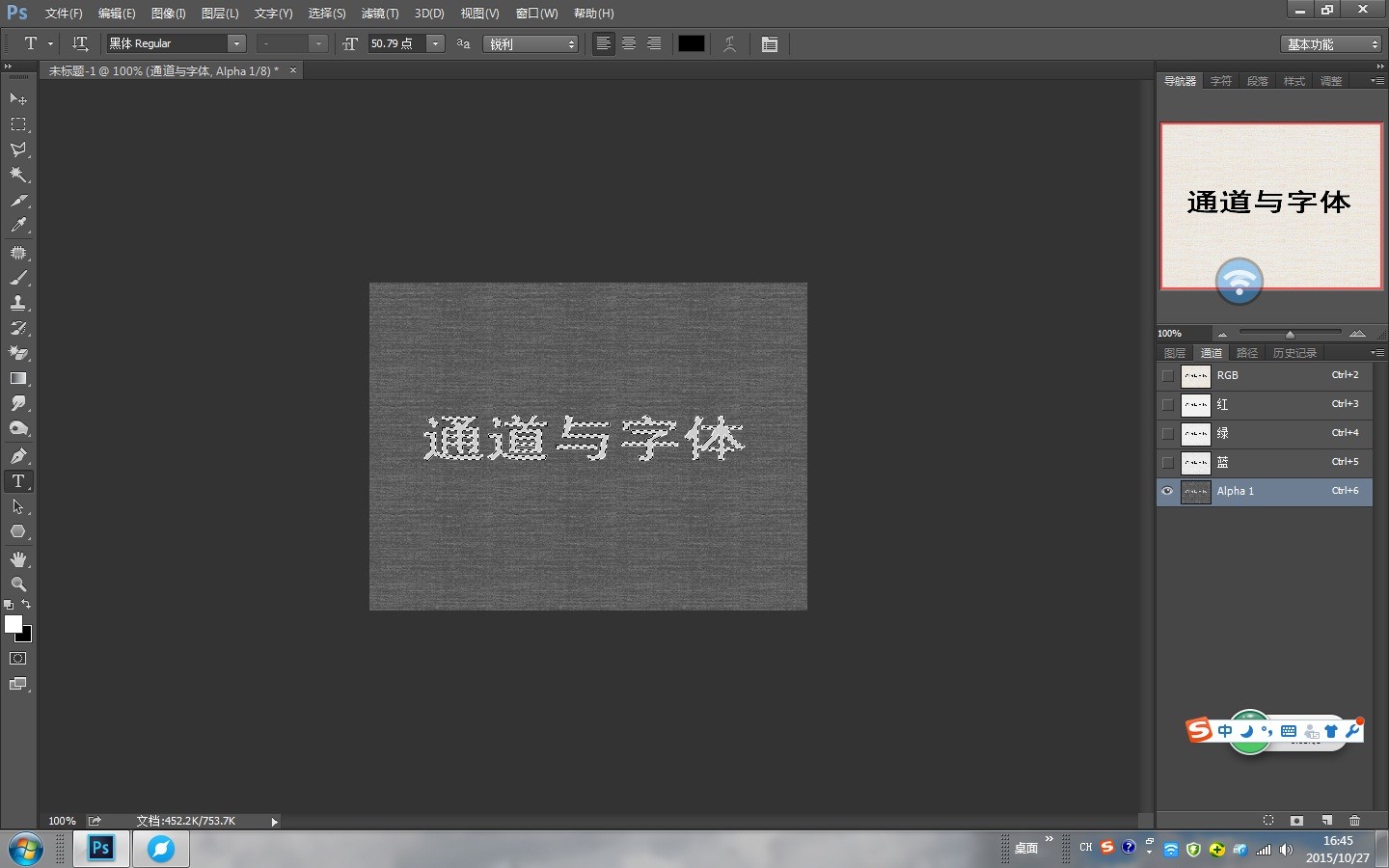Load the channel as a selection
The height and width of the screenshot is (868, 1389).
(x=1268, y=821)
